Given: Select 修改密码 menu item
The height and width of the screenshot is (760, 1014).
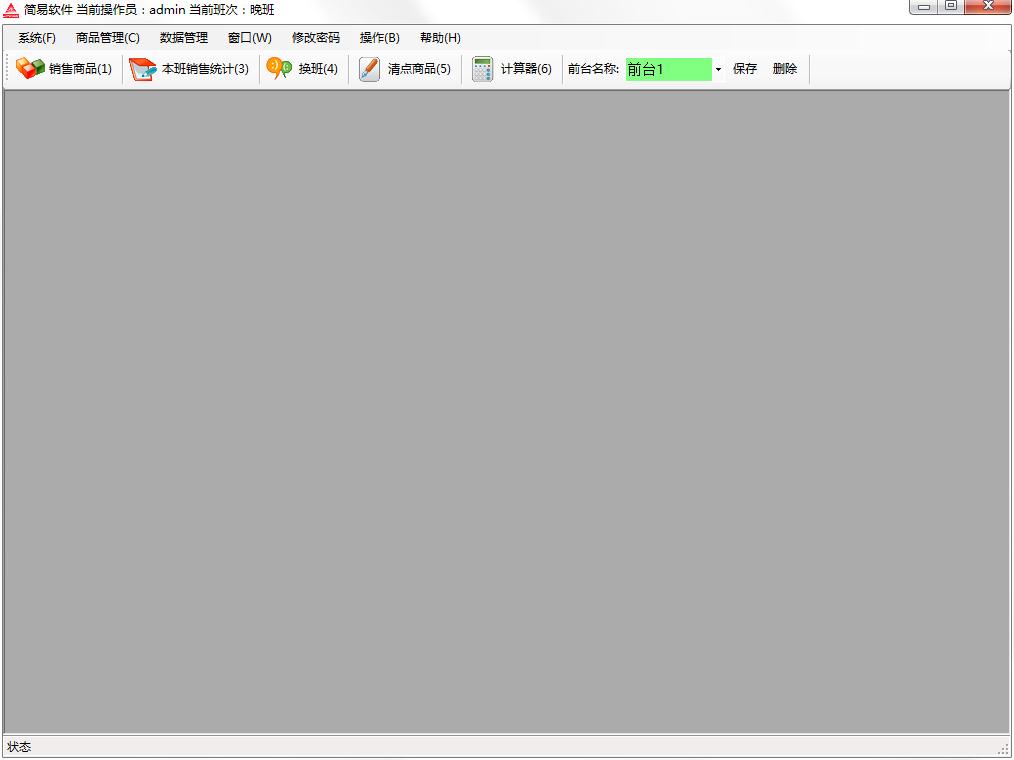Looking at the screenshot, I should pyautogui.click(x=316, y=38).
